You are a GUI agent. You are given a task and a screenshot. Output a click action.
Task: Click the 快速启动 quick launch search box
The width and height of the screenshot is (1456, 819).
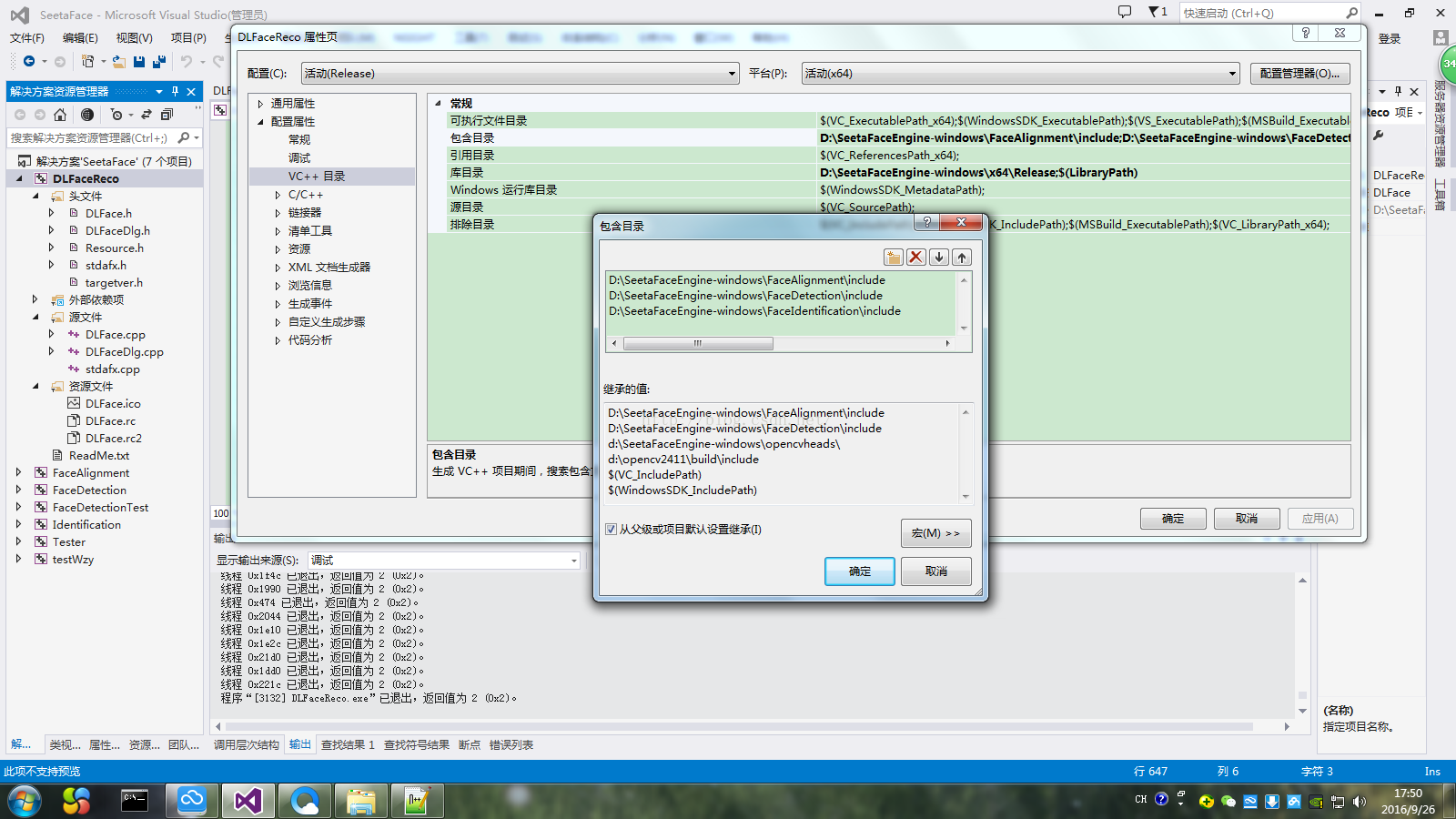pos(1263,13)
